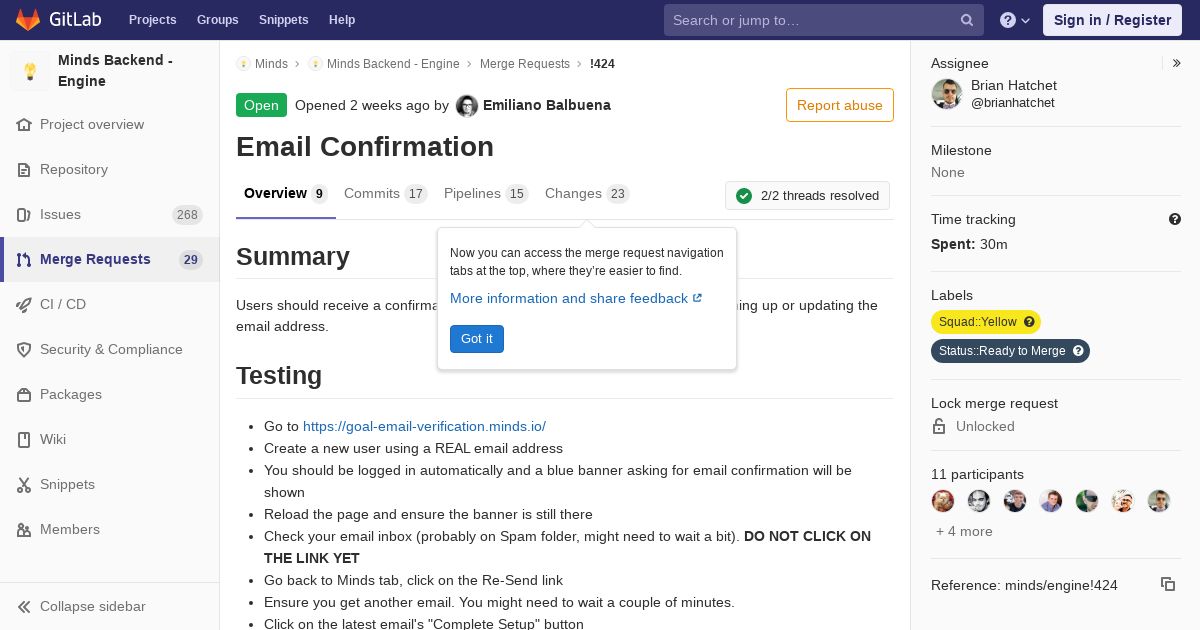Image resolution: width=1200 pixels, height=630 pixels.
Task: Click the Repository file icon
Action: pyautogui.click(x=24, y=170)
